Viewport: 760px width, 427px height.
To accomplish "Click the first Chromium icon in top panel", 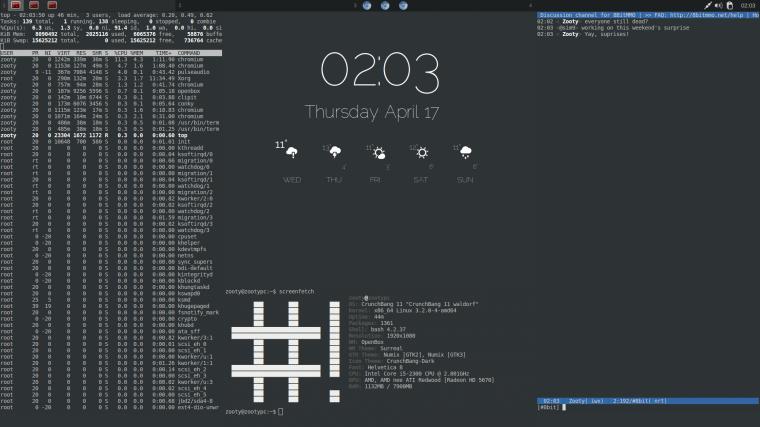I will 367,5.
